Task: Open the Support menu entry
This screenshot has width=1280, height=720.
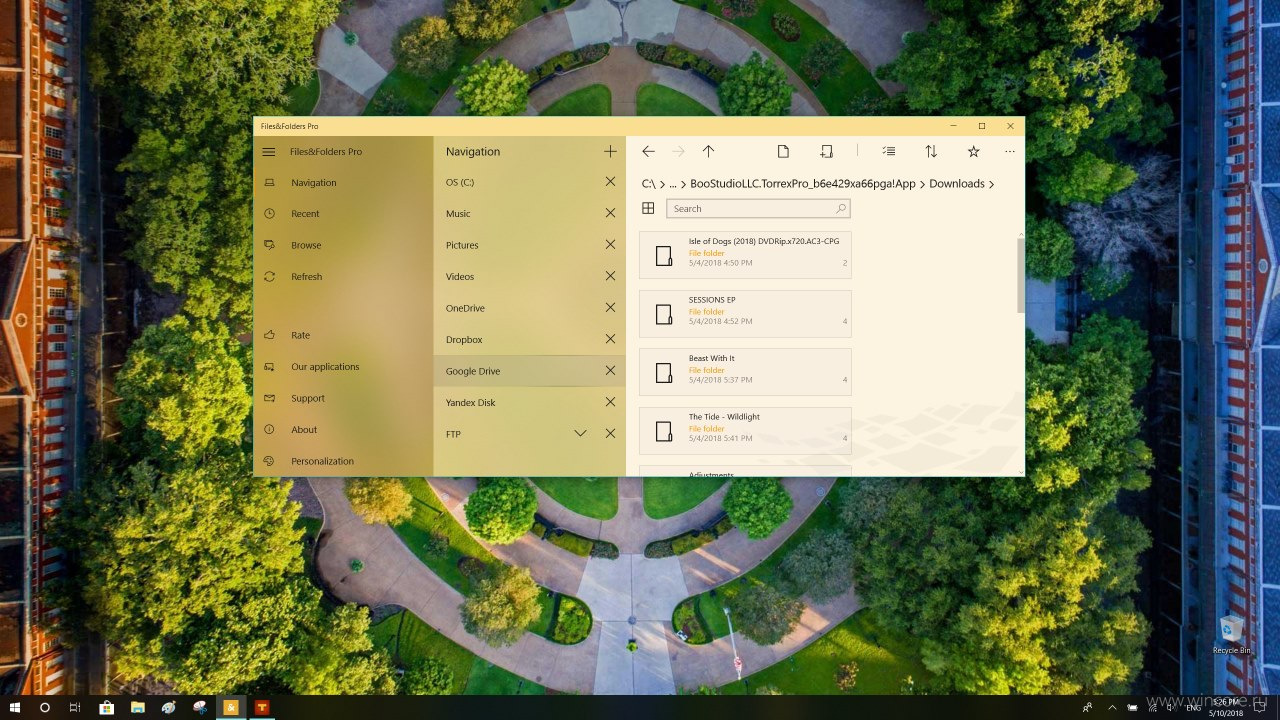Action: pos(343,399)
